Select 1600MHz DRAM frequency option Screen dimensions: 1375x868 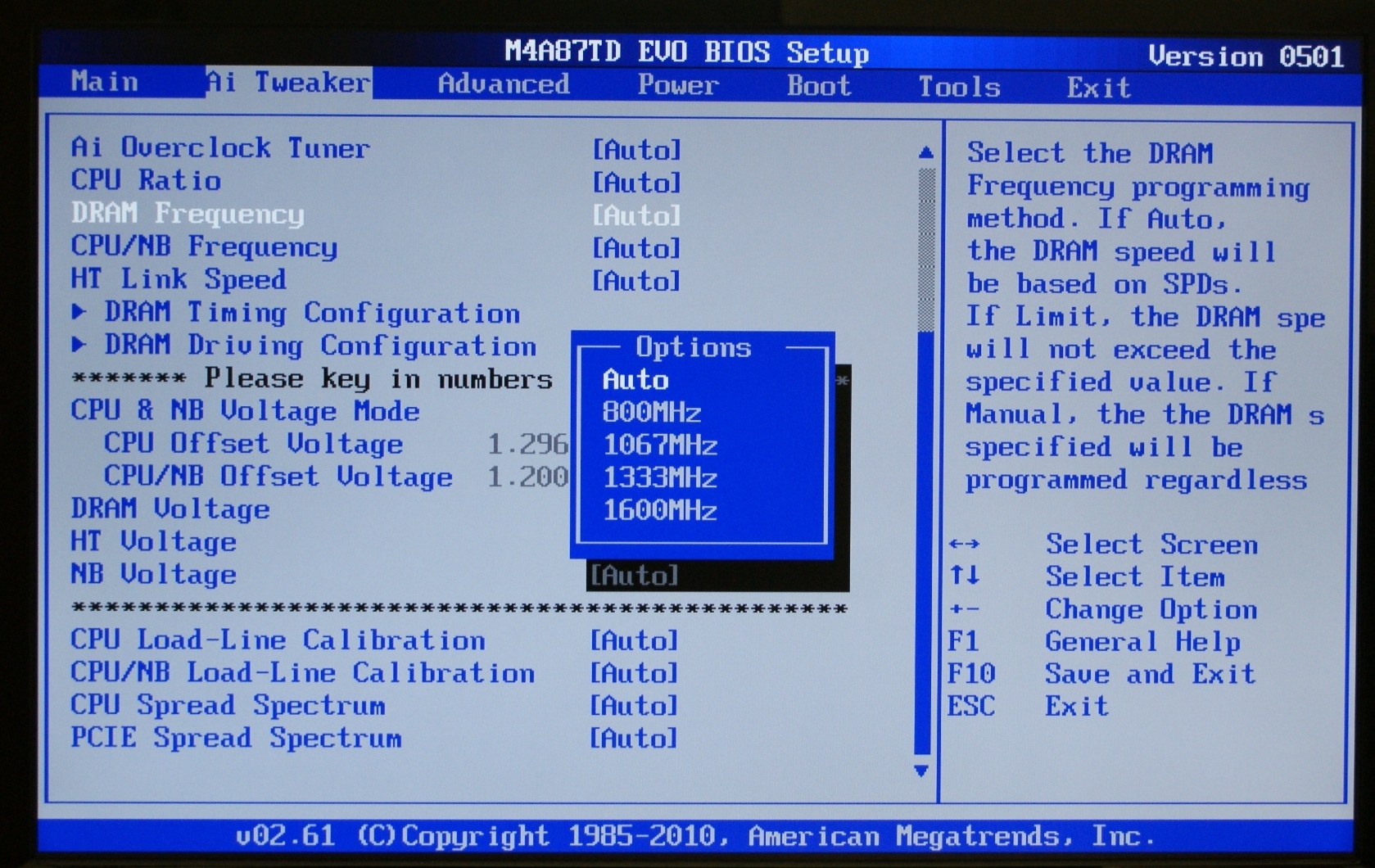tap(660, 511)
